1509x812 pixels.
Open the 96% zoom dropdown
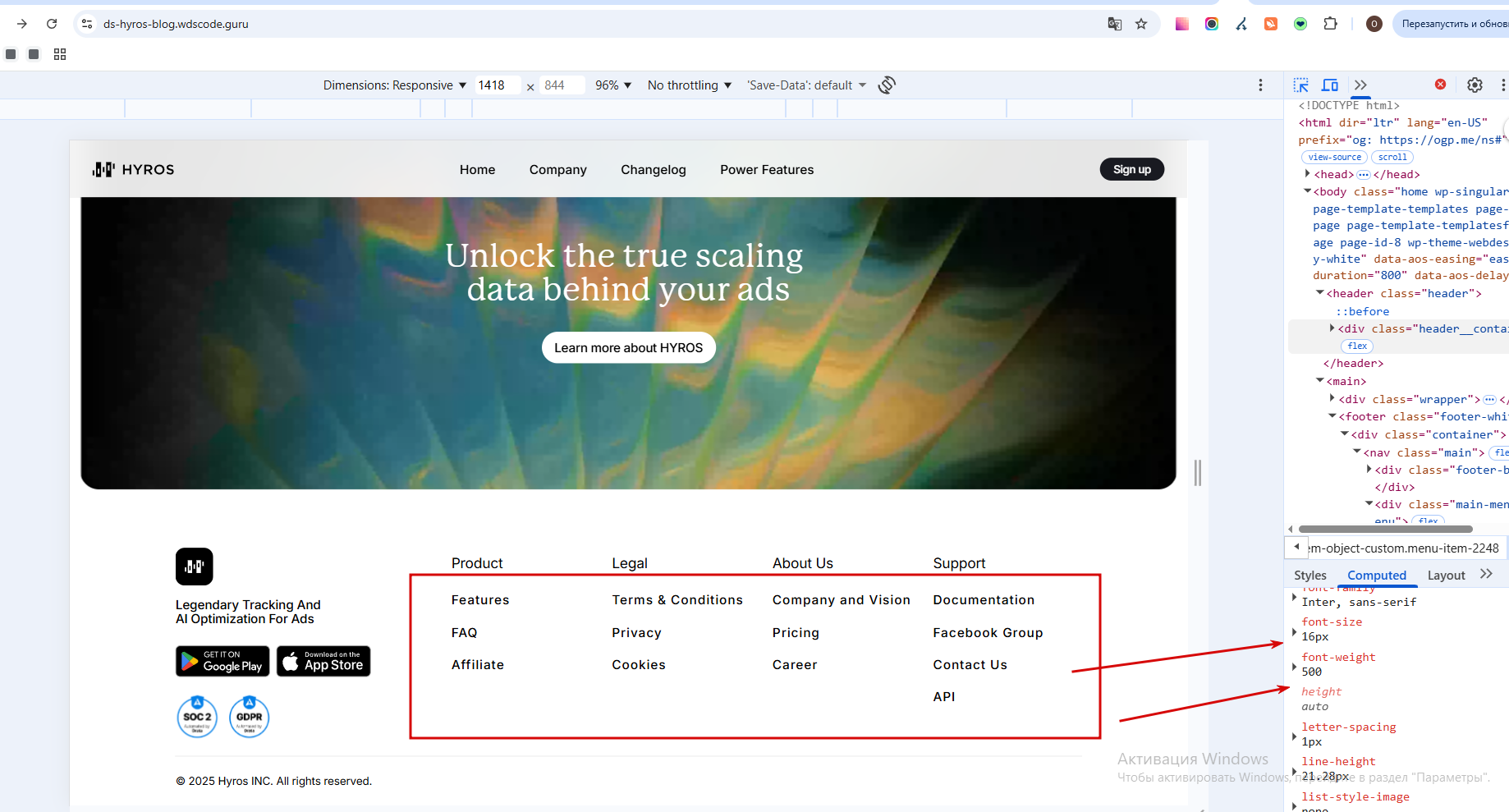(613, 85)
